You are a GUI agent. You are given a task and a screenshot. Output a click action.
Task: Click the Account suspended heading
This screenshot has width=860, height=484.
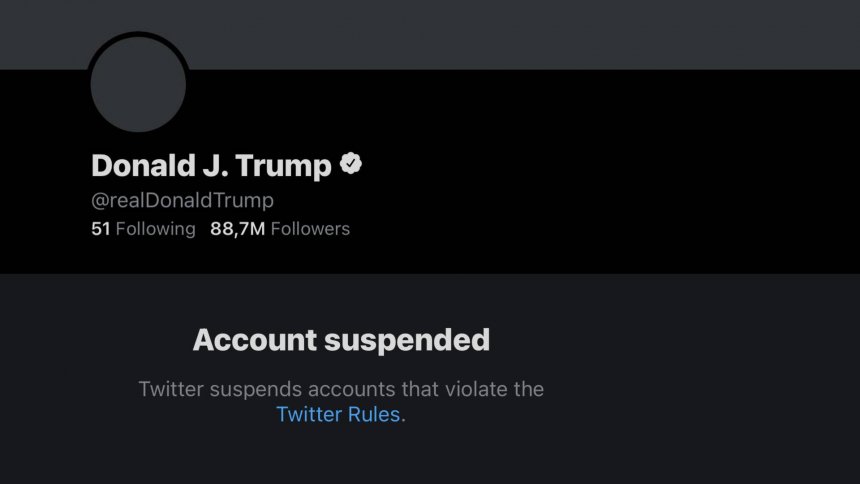[x=341, y=340]
